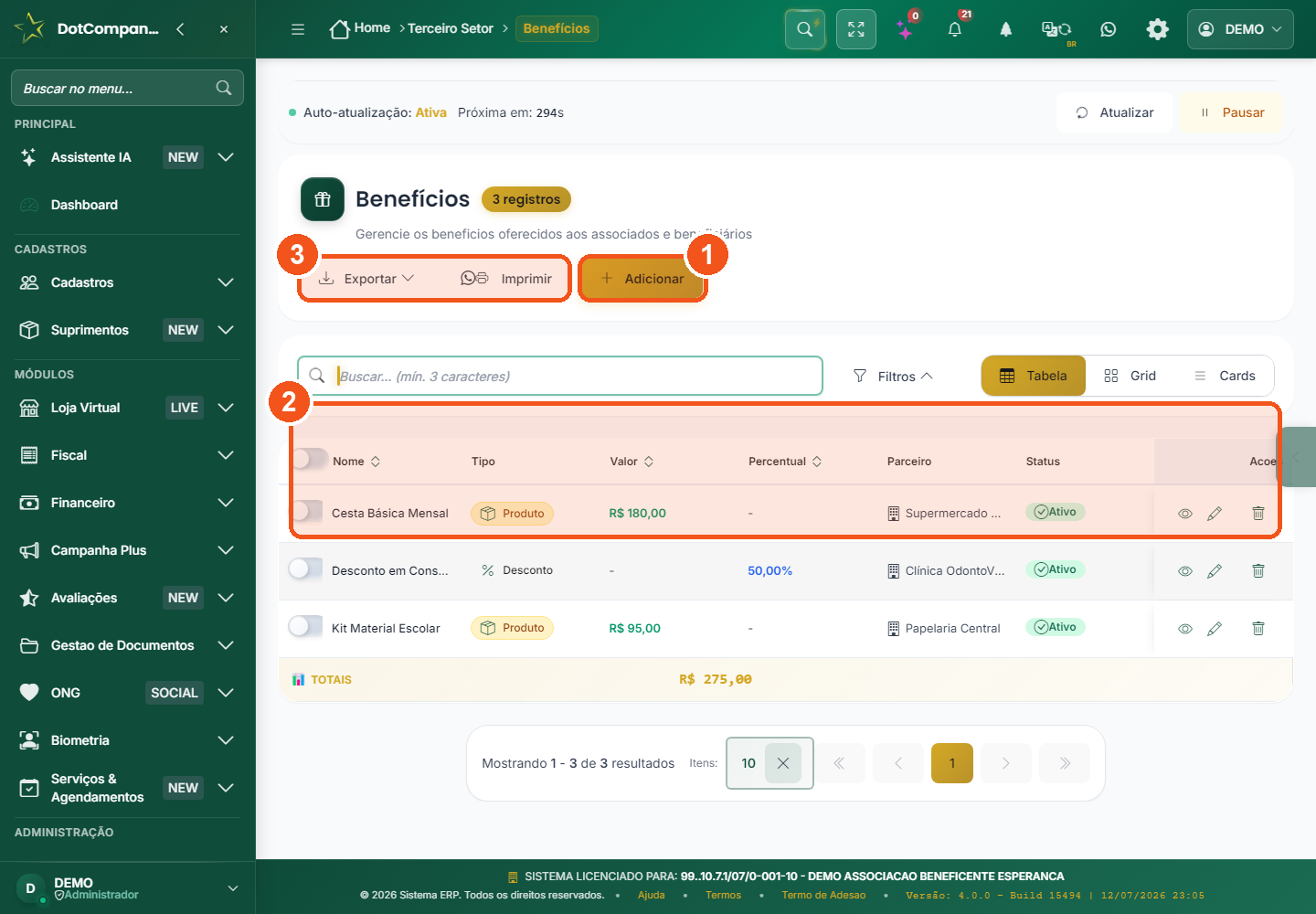Sort table by Nome column
The height and width of the screenshot is (914, 1316).
[x=356, y=462]
